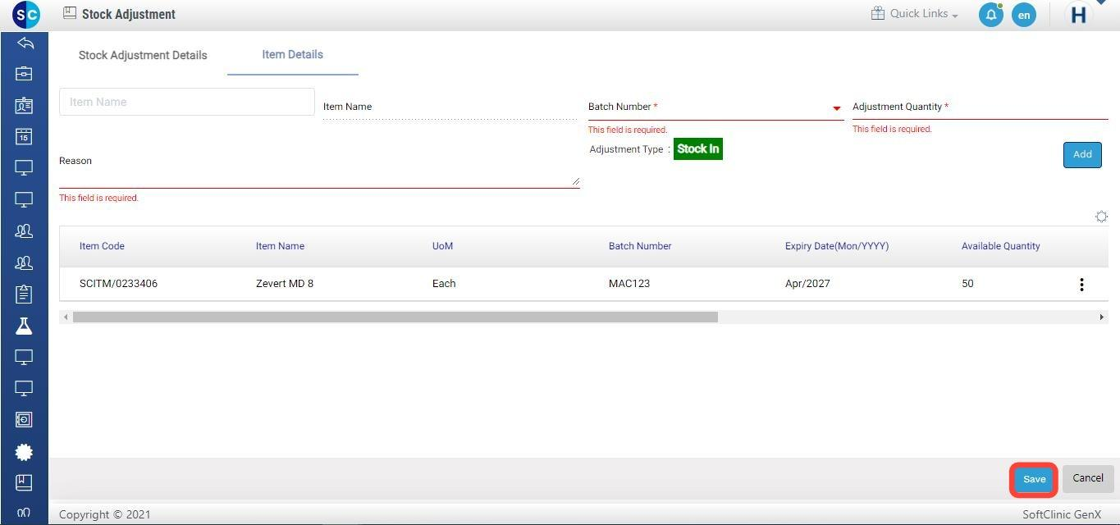The image size is (1120, 525).
Task: Click the notification bell icon
Action: pos(990,15)
